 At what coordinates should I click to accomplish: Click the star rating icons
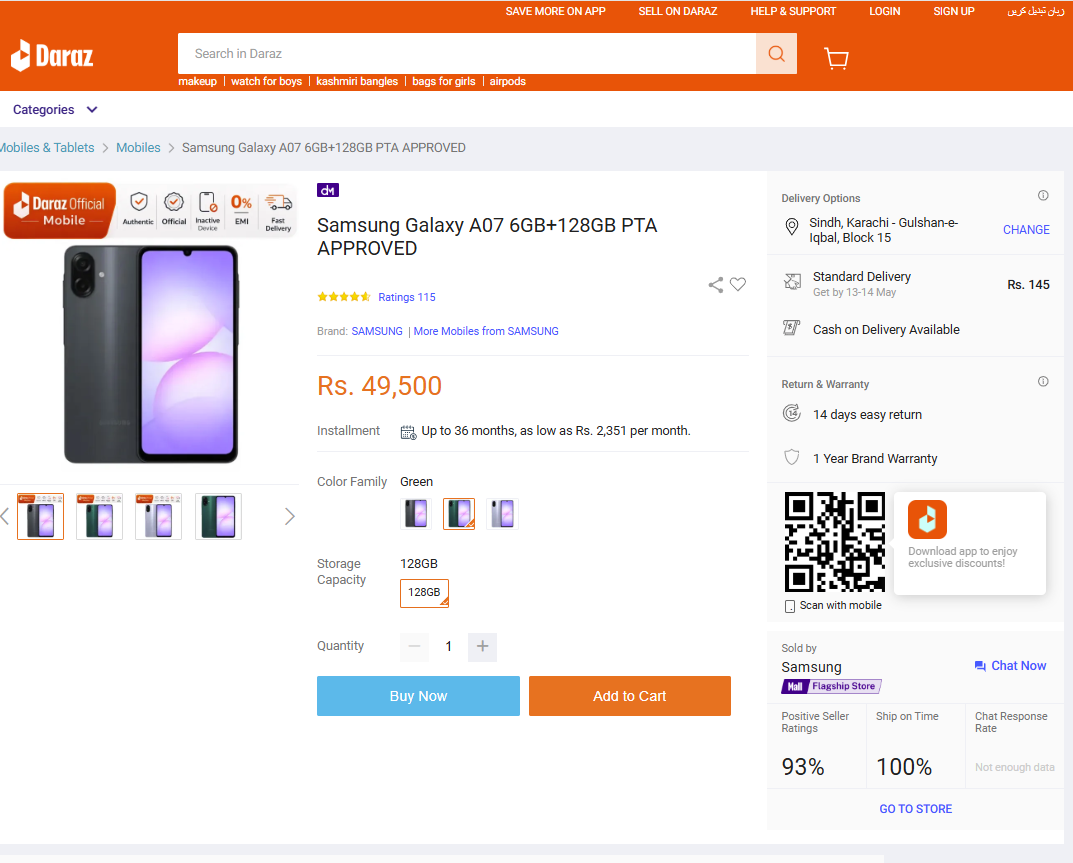pyautogui.click(x=344, y=297)
